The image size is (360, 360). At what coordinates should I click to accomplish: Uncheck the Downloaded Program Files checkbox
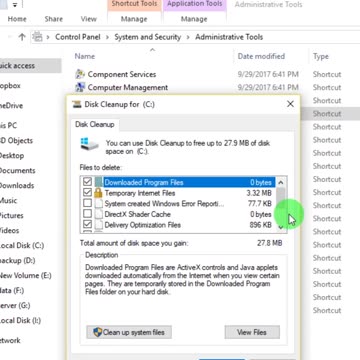point(87,182)
